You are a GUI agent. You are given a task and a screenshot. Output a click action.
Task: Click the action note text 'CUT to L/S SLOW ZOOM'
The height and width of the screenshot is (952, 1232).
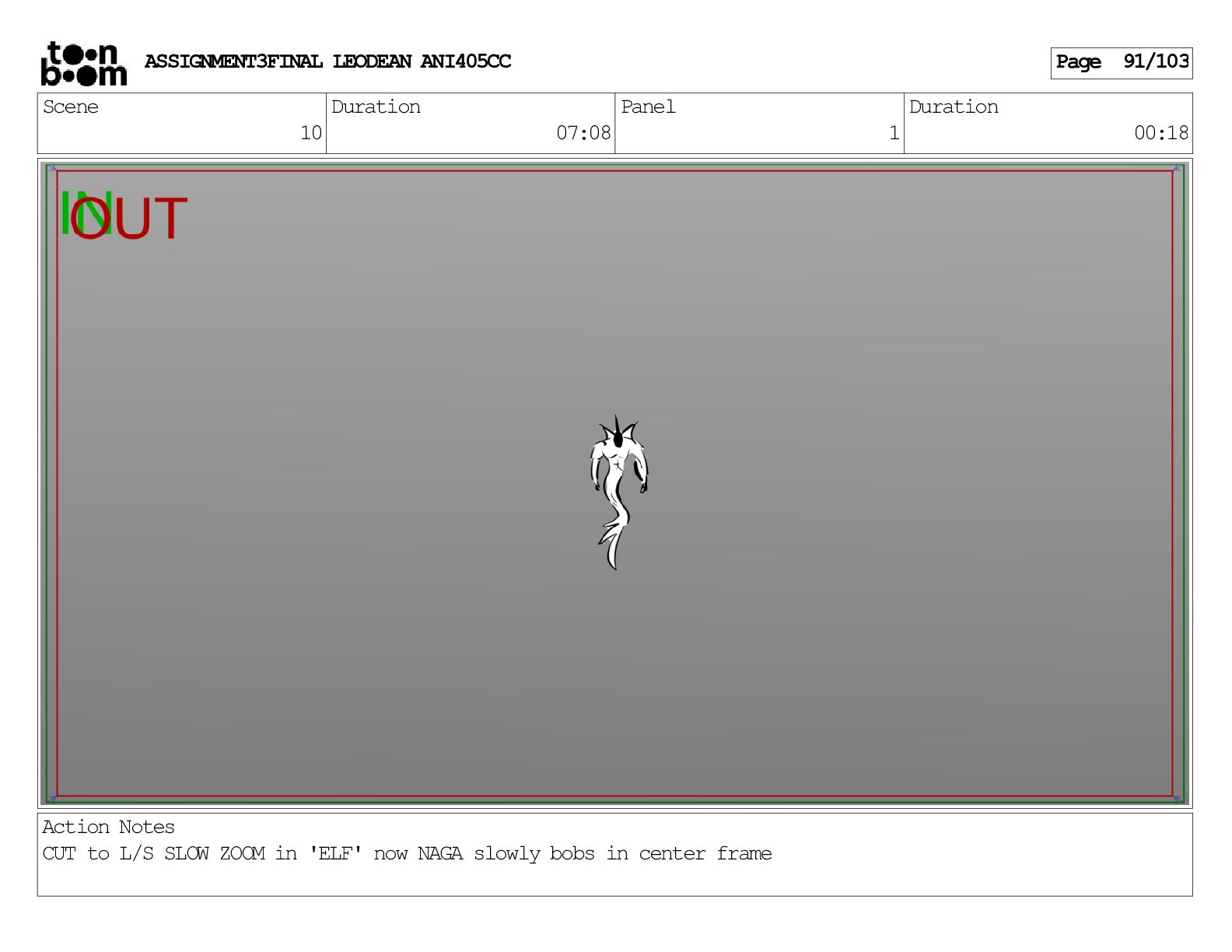coord(153,853)
